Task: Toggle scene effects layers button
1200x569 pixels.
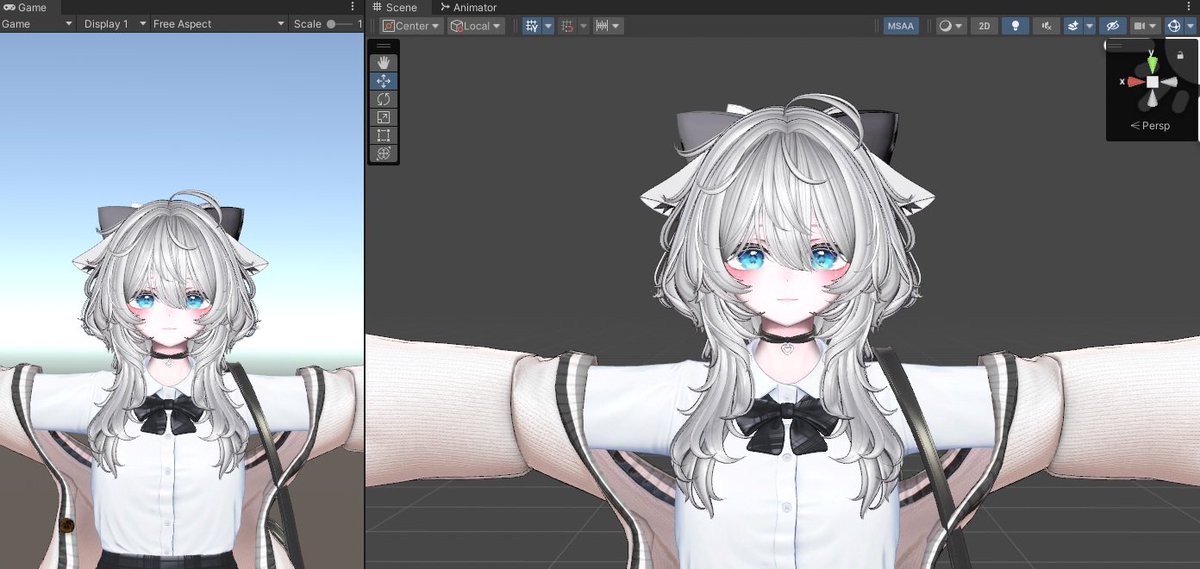Action: [x=1074, y=26]
